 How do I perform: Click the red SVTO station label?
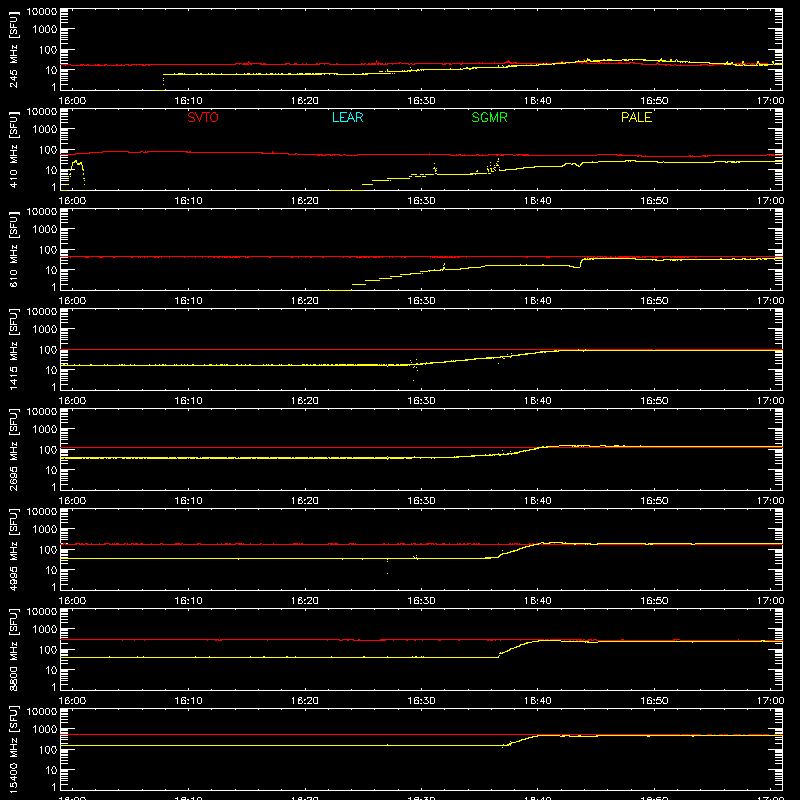(203, 117)
